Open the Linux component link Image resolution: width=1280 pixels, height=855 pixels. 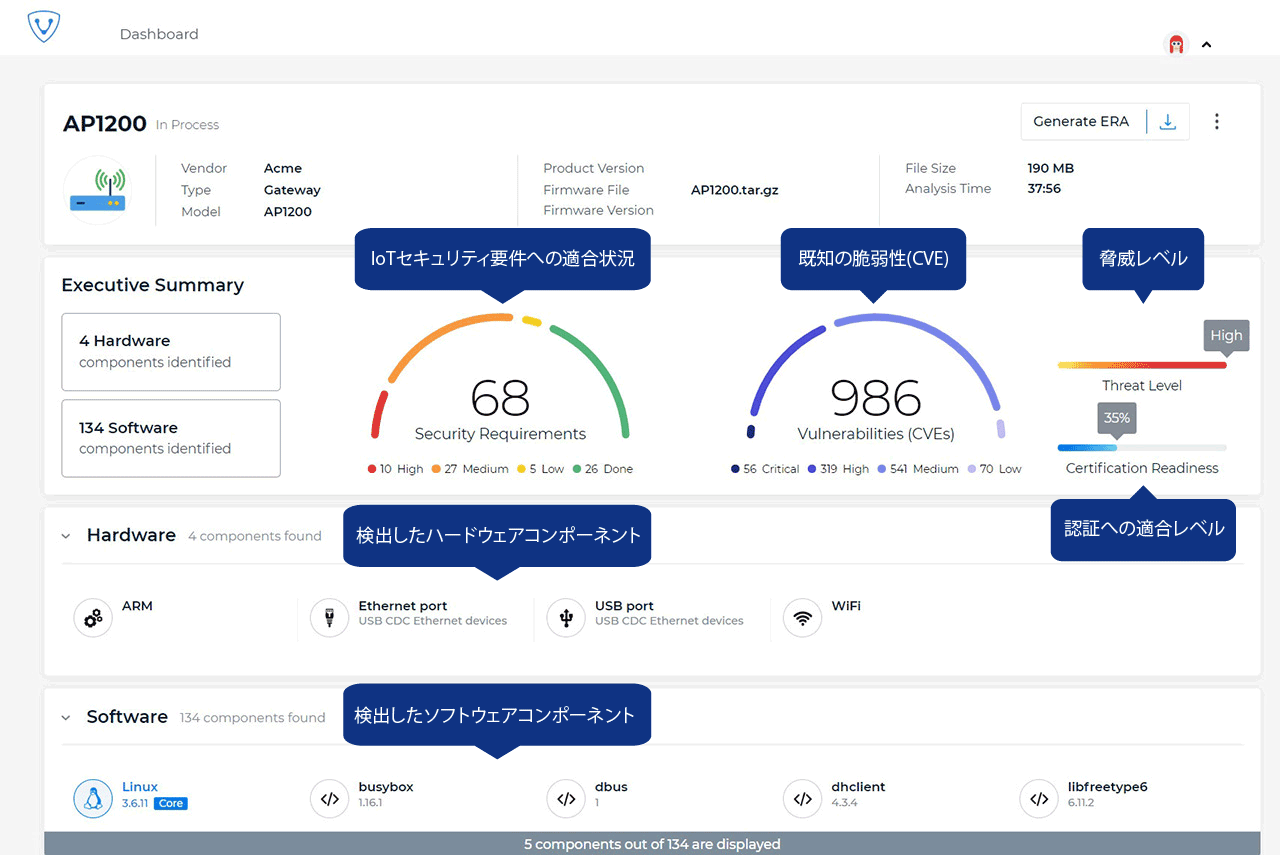[140, 787]
